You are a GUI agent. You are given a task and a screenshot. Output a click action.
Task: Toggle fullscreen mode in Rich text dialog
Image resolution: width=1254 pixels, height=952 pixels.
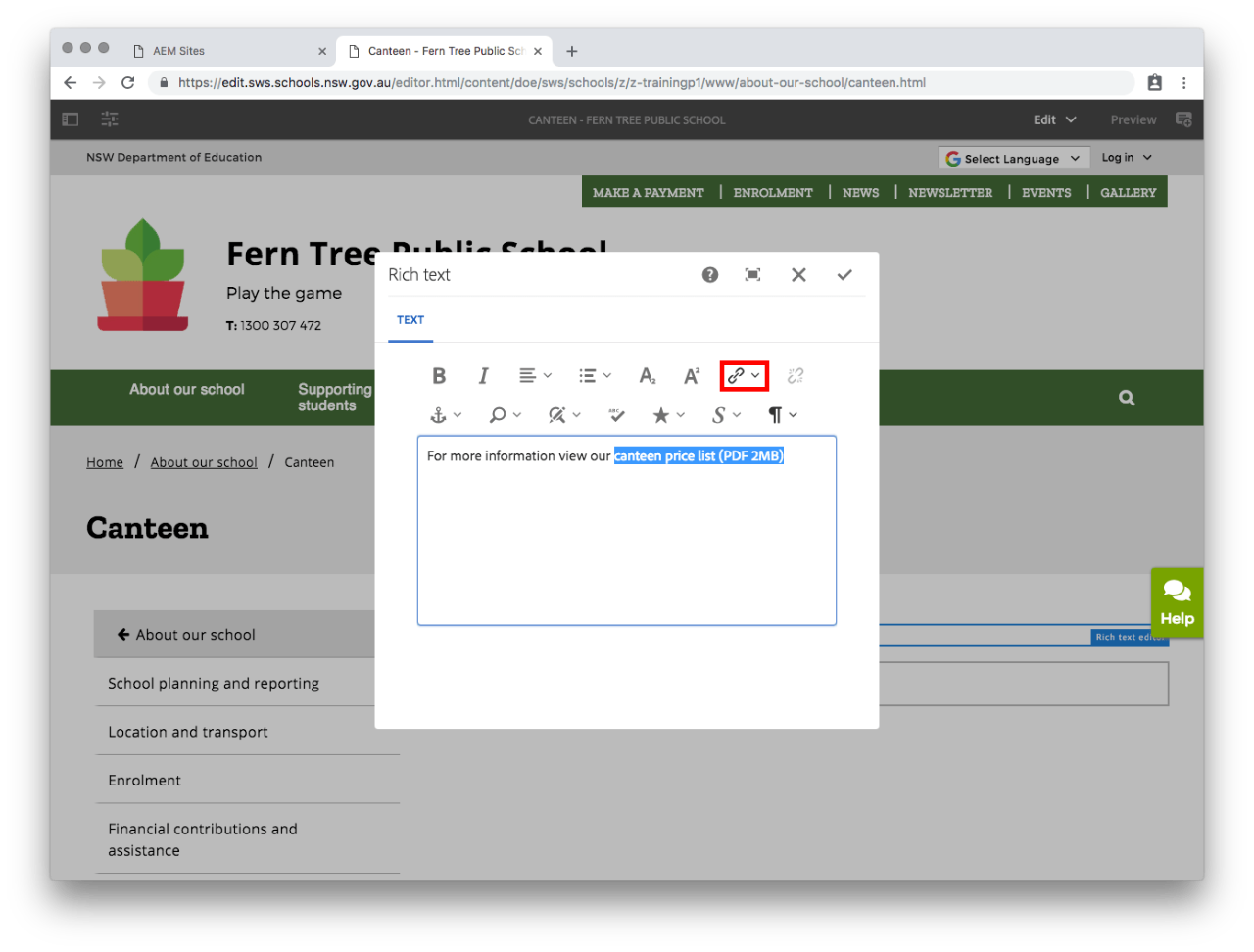click(752, 275)
